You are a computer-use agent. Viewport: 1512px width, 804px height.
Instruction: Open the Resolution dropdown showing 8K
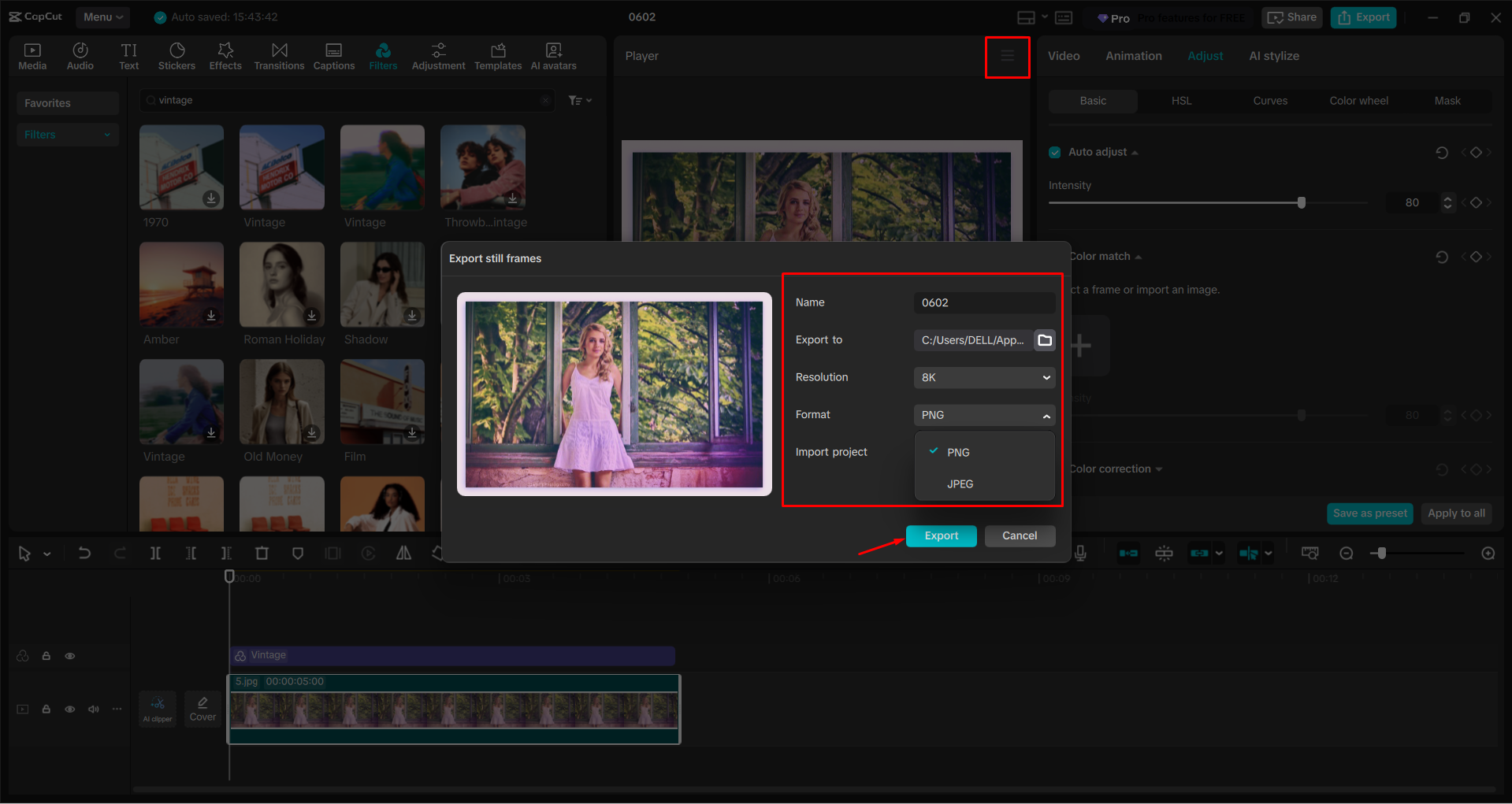click(983, 377)
